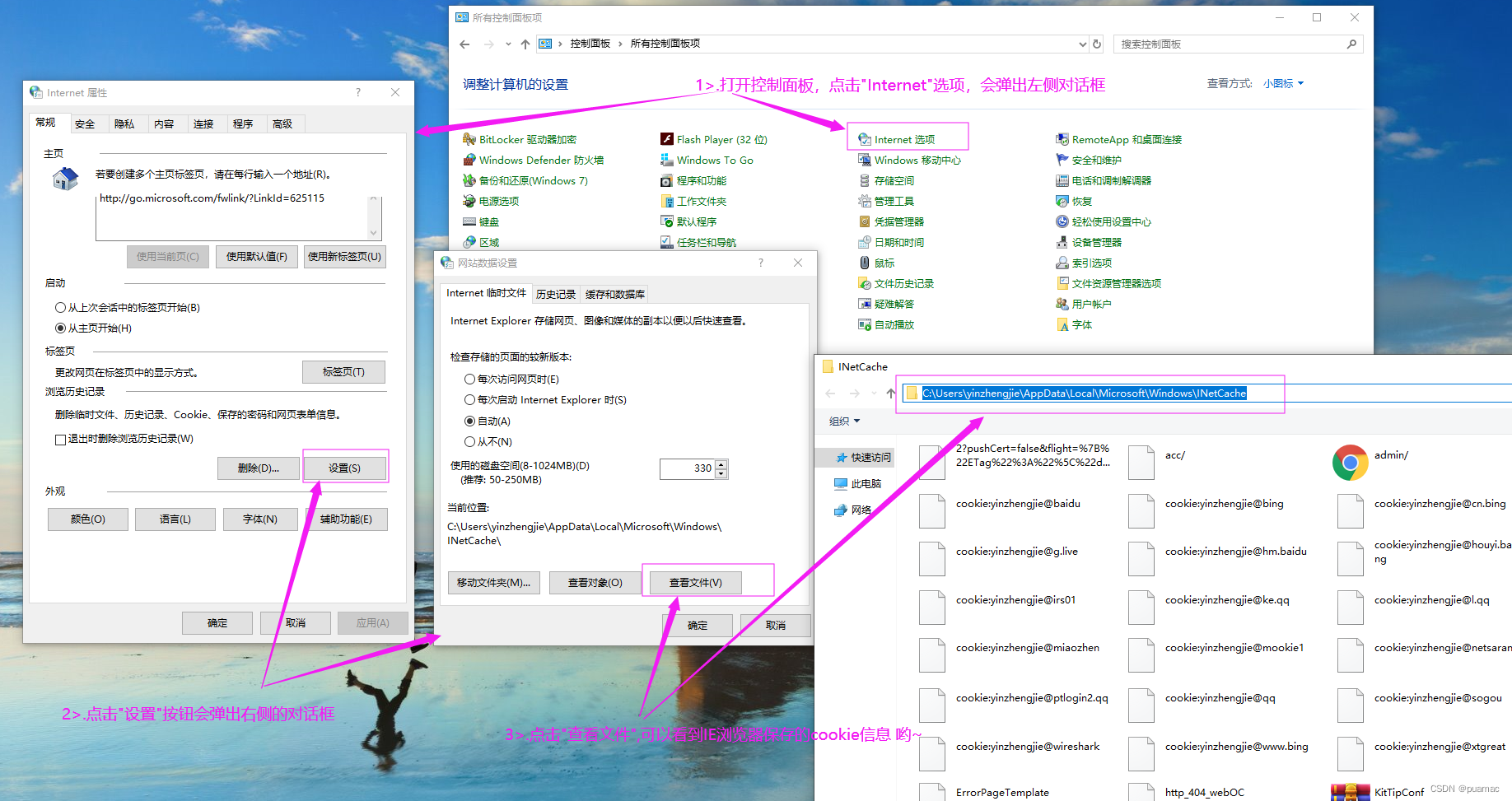
Task: Select cookie:yinzhengjie@baidu file
Action: pyautogui.click(x=1000, y=510)
